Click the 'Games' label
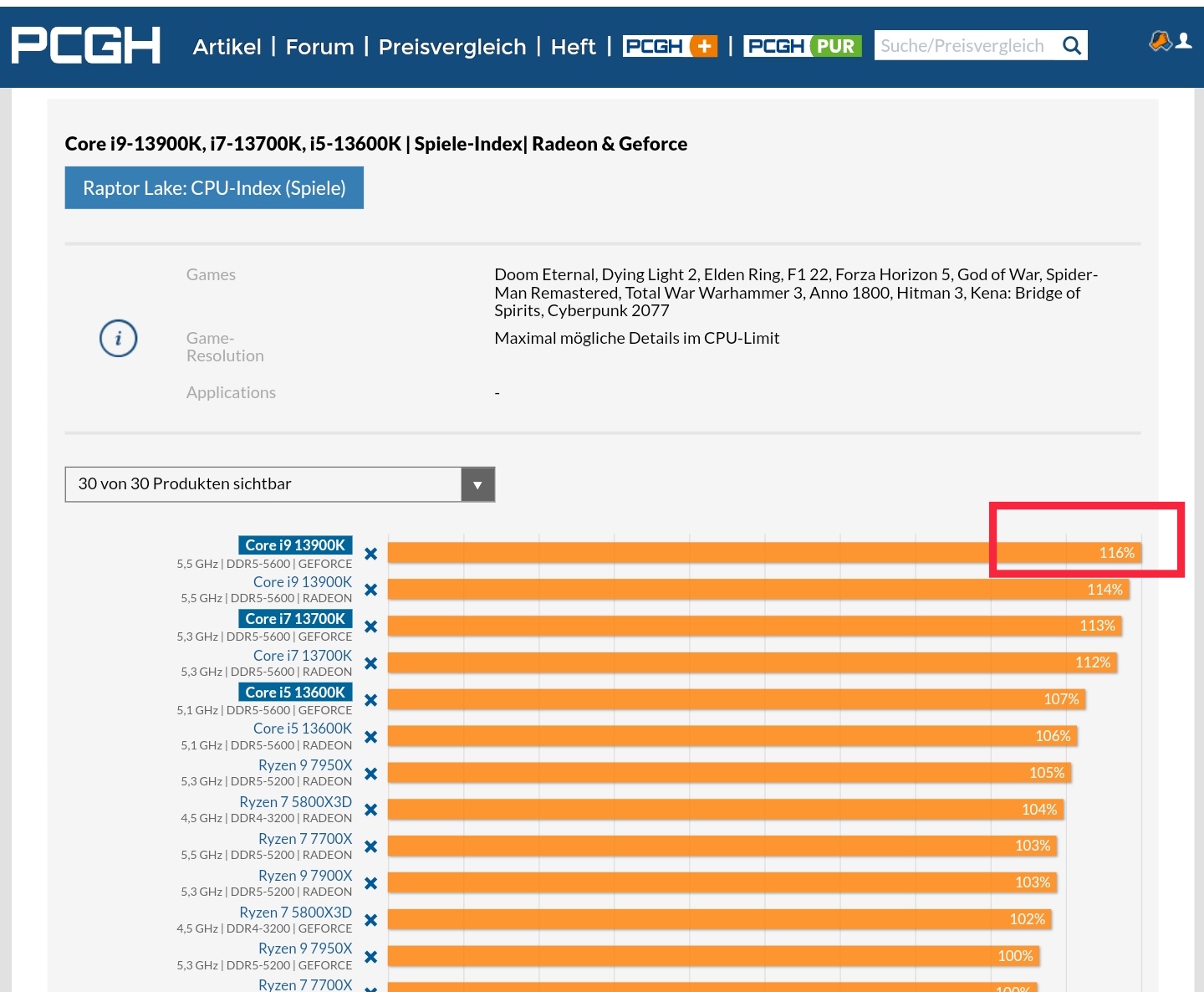This screenshot has width=1204, height=992. point(211,274)
